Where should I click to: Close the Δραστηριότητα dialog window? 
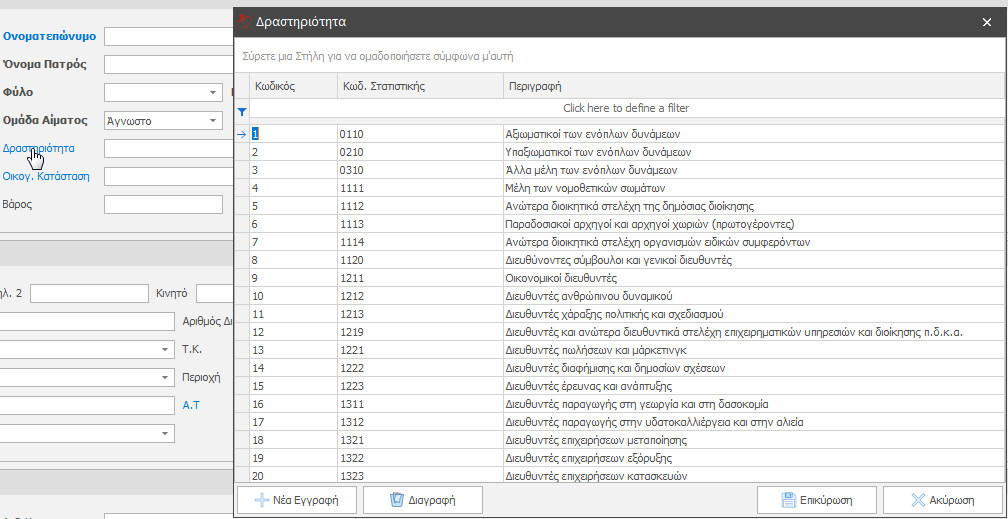click(986, 21)
